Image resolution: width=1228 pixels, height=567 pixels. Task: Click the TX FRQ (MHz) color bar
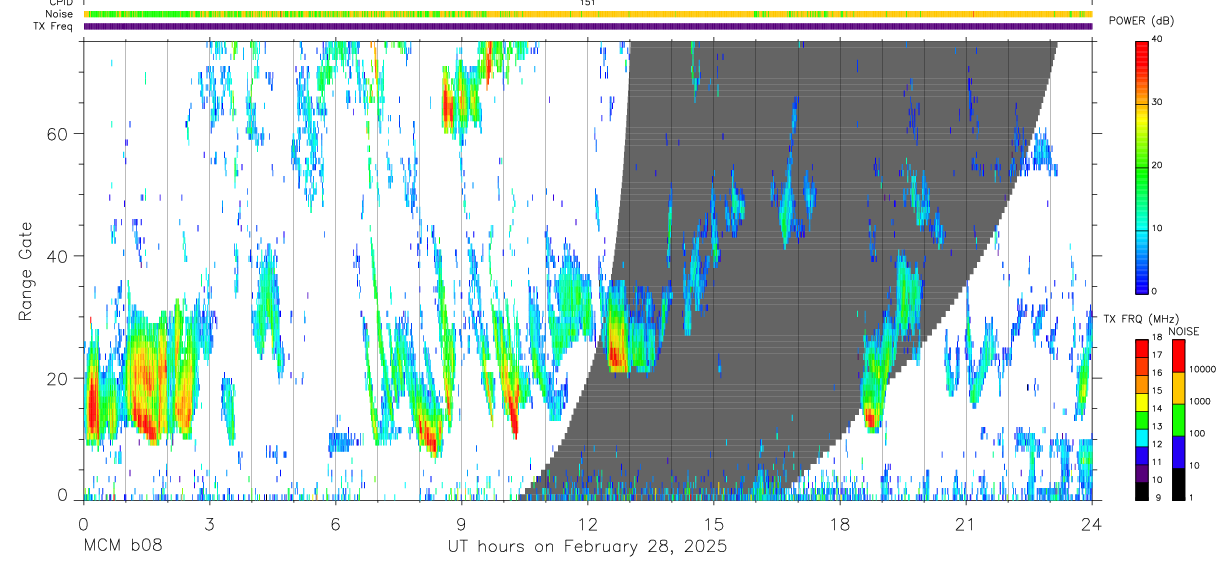point(1142,419)
